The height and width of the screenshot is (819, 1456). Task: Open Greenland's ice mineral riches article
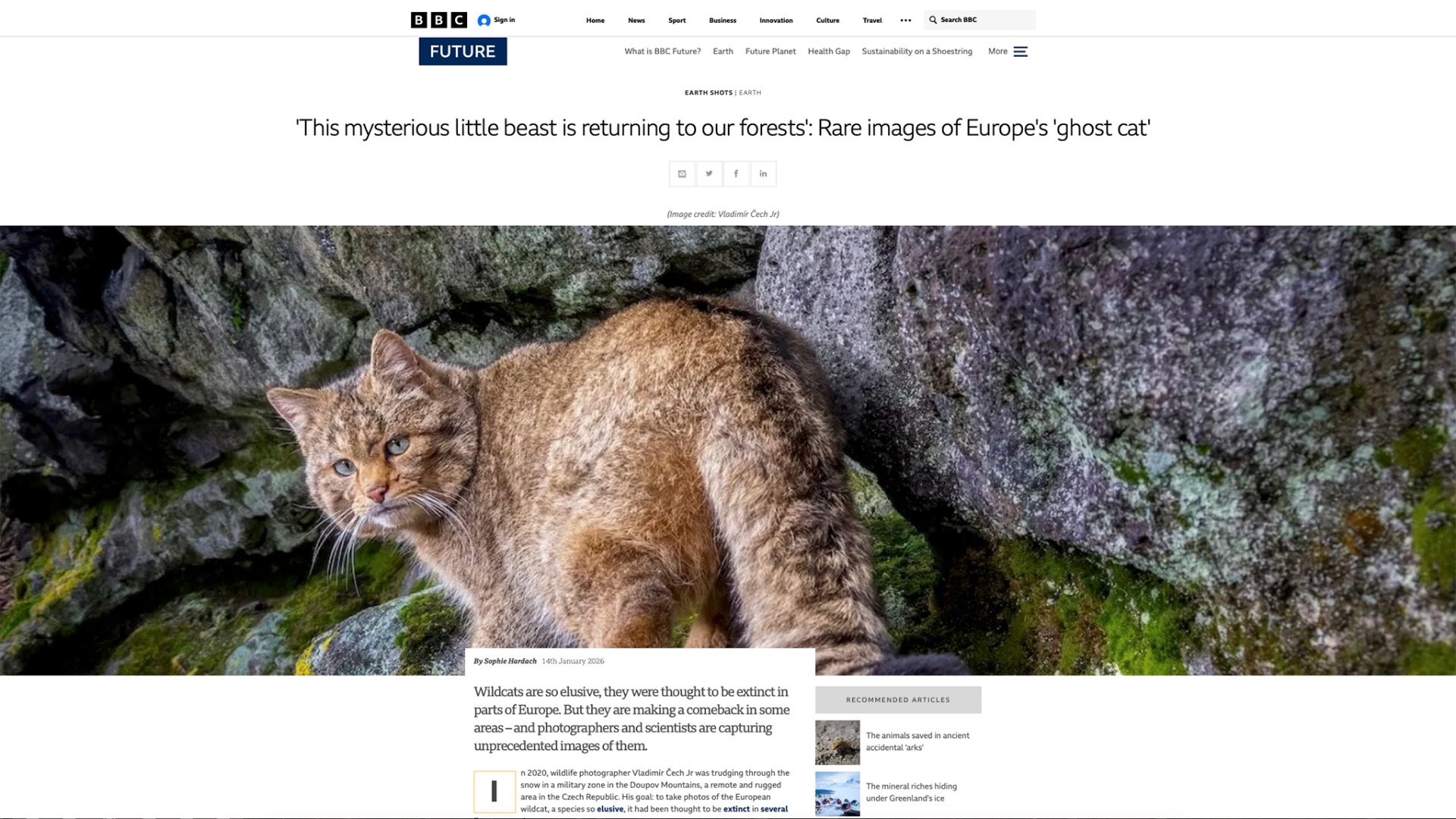tap(912, 792)
